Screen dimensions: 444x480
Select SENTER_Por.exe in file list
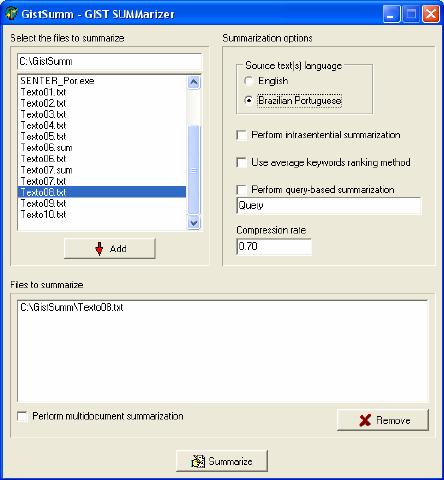102,81
